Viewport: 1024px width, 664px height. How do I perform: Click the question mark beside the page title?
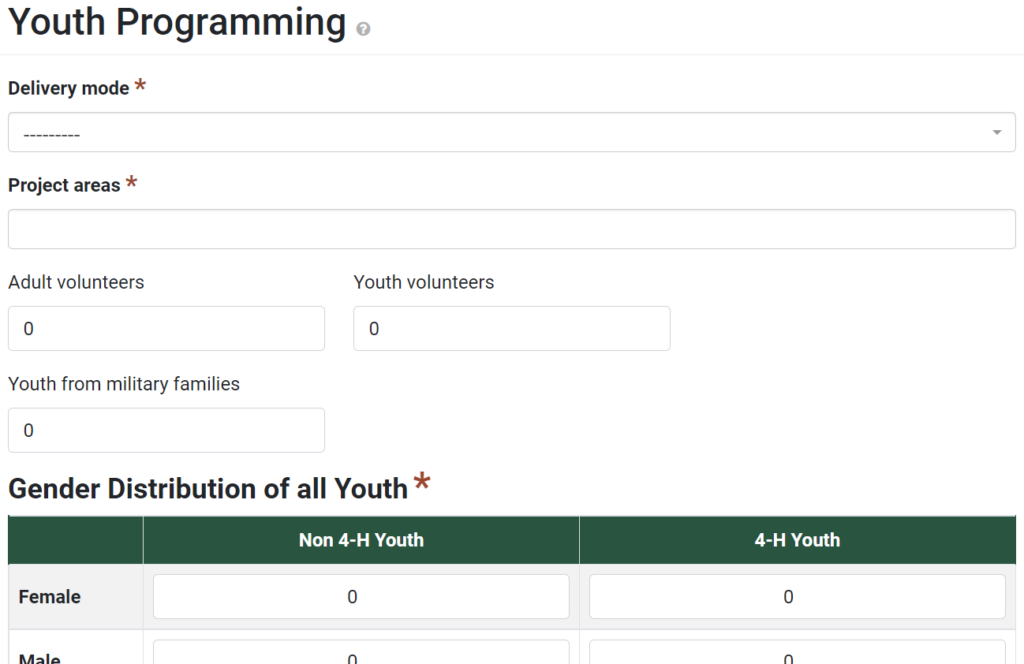[x=362, y=29]
